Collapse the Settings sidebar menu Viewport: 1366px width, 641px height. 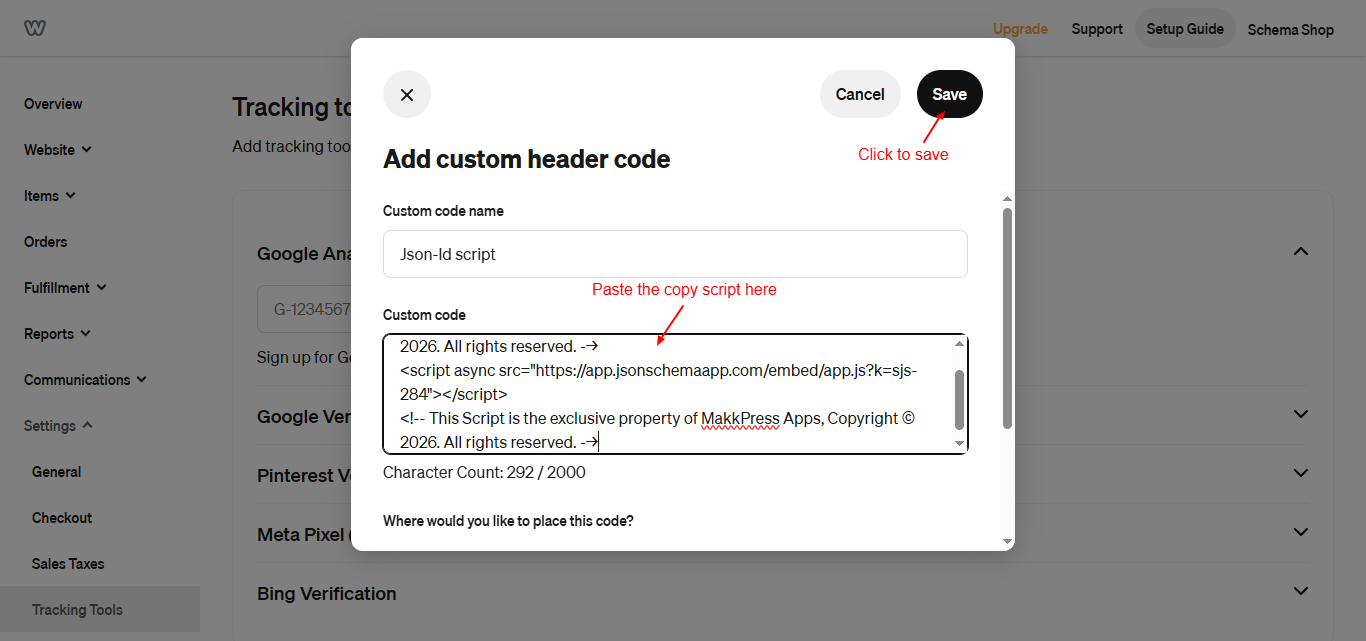58,426
